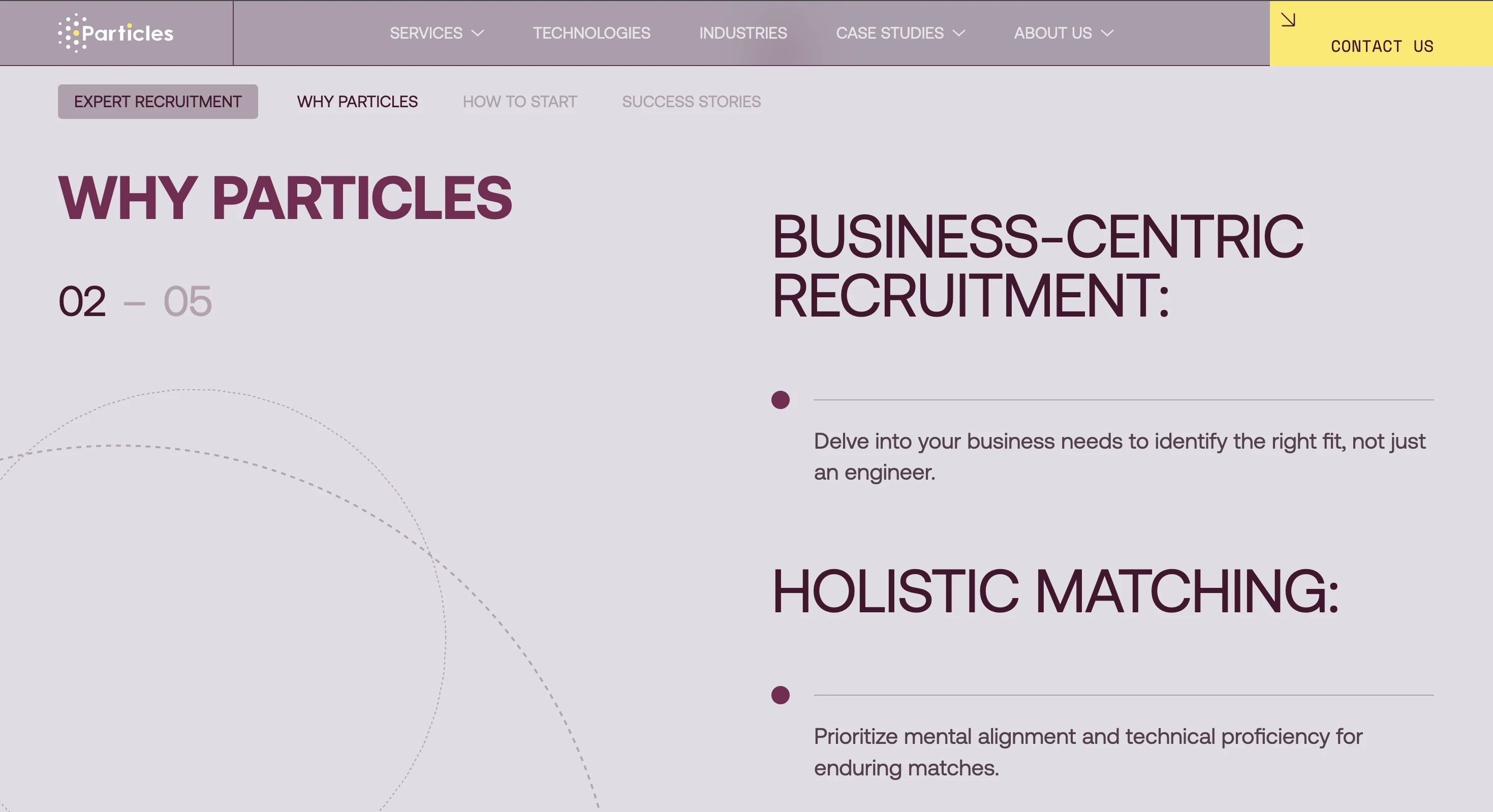This screenshot has width=1493, height=812.
Task: Click the Particles logo icon
Action: 70,33
